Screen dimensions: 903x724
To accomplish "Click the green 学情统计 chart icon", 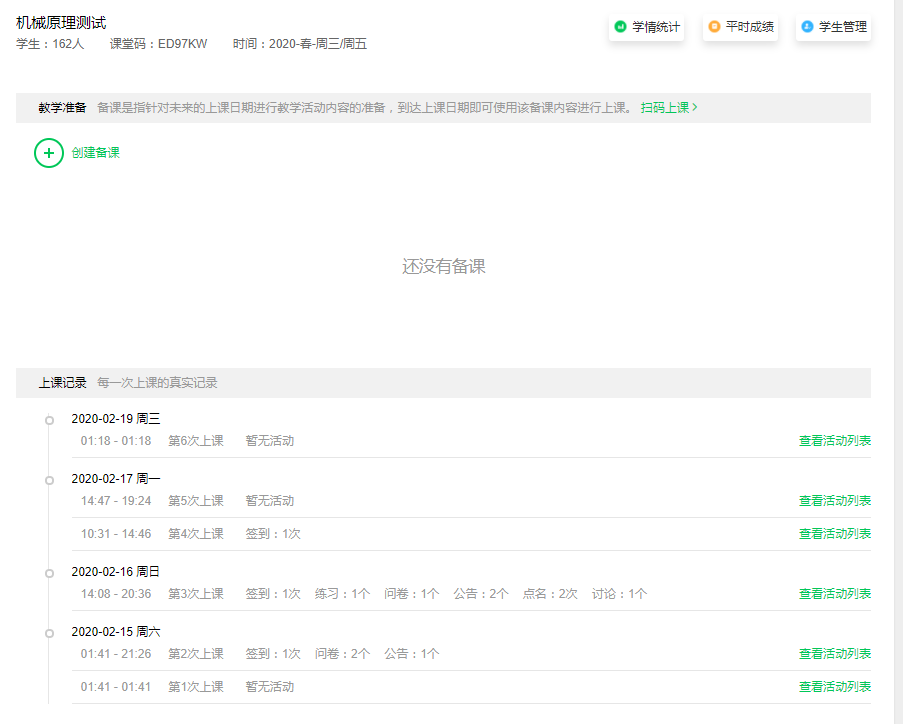I will (x=620, y=27).
